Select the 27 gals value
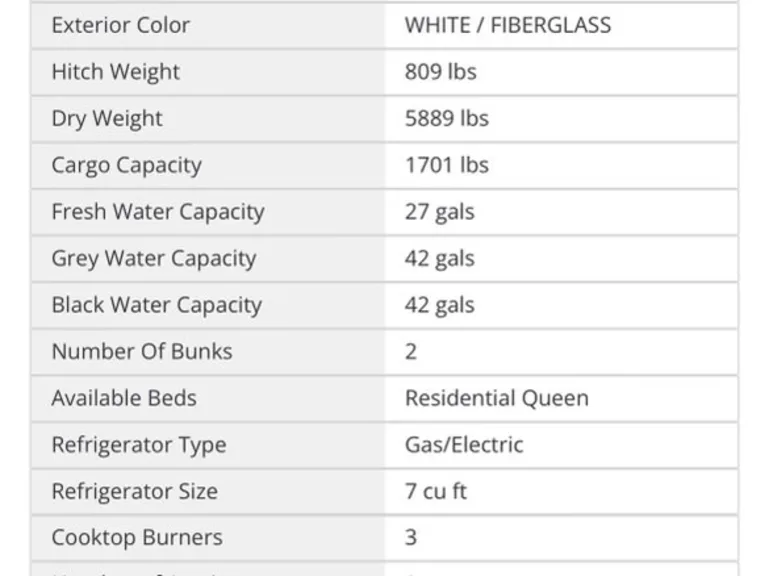Viewport: 768px width, 576px height. (x=439, y=213)
